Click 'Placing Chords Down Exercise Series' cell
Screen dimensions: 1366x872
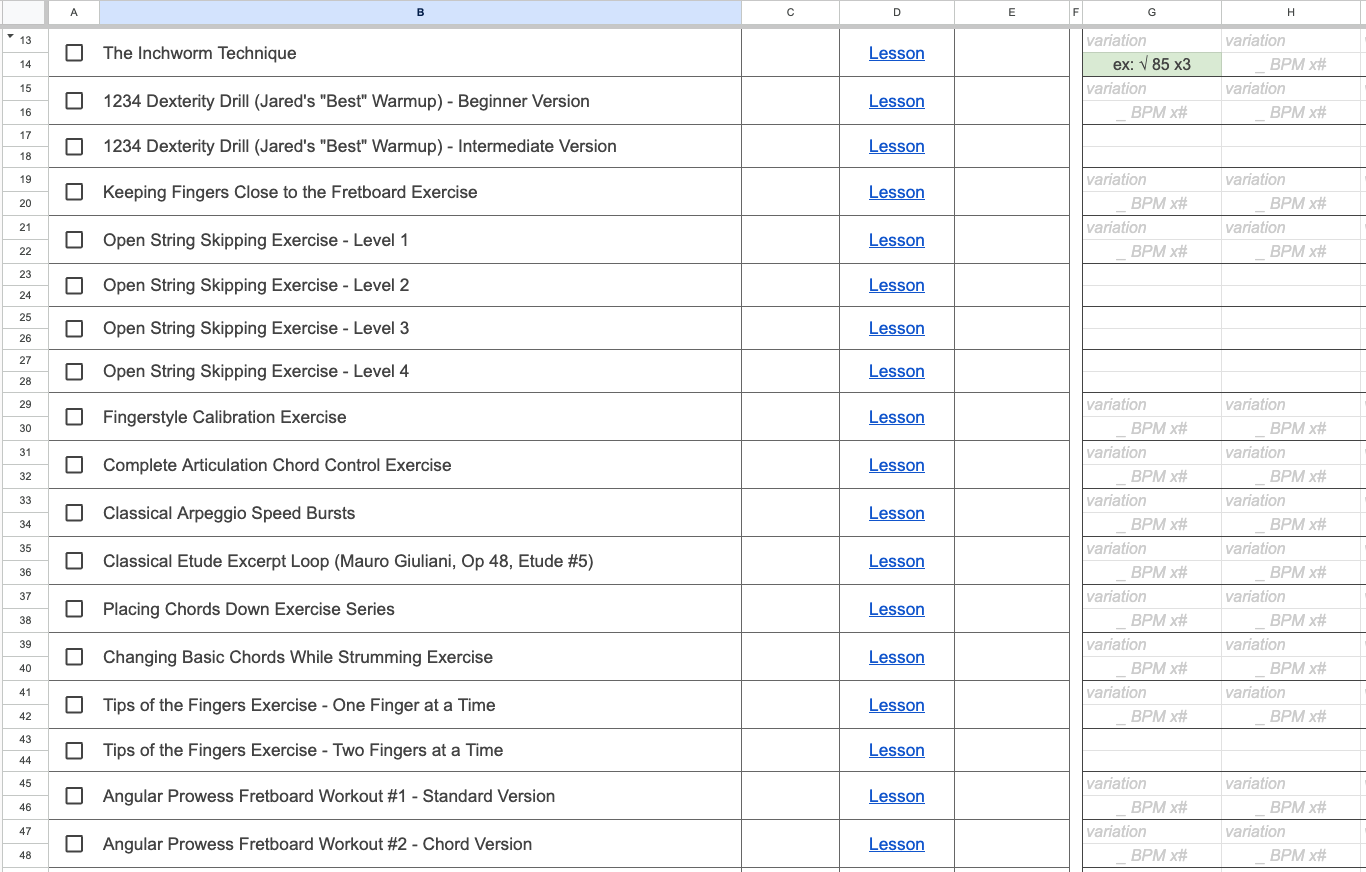(x=420, y=609)
